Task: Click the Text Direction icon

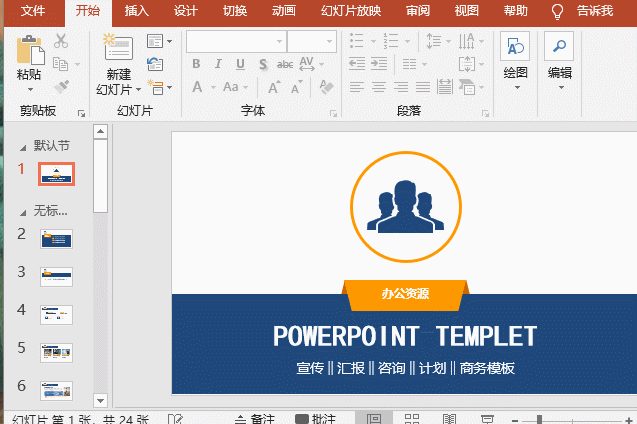Action: [467, 41]
